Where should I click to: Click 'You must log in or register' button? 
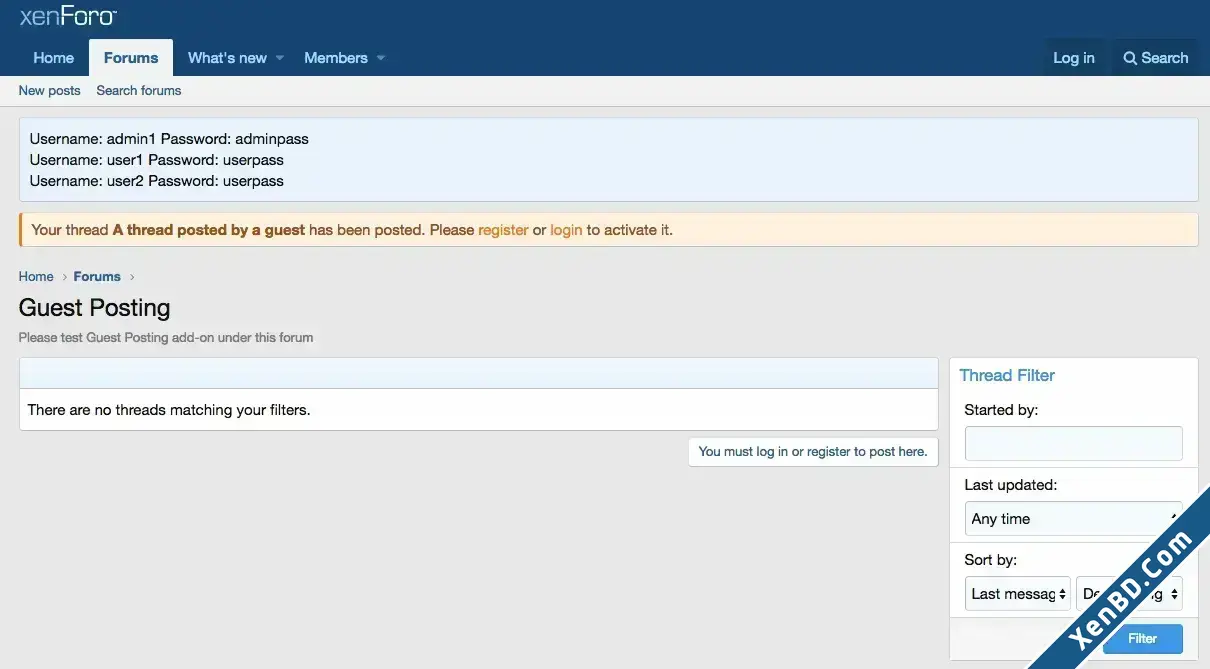tap(813, 452)
